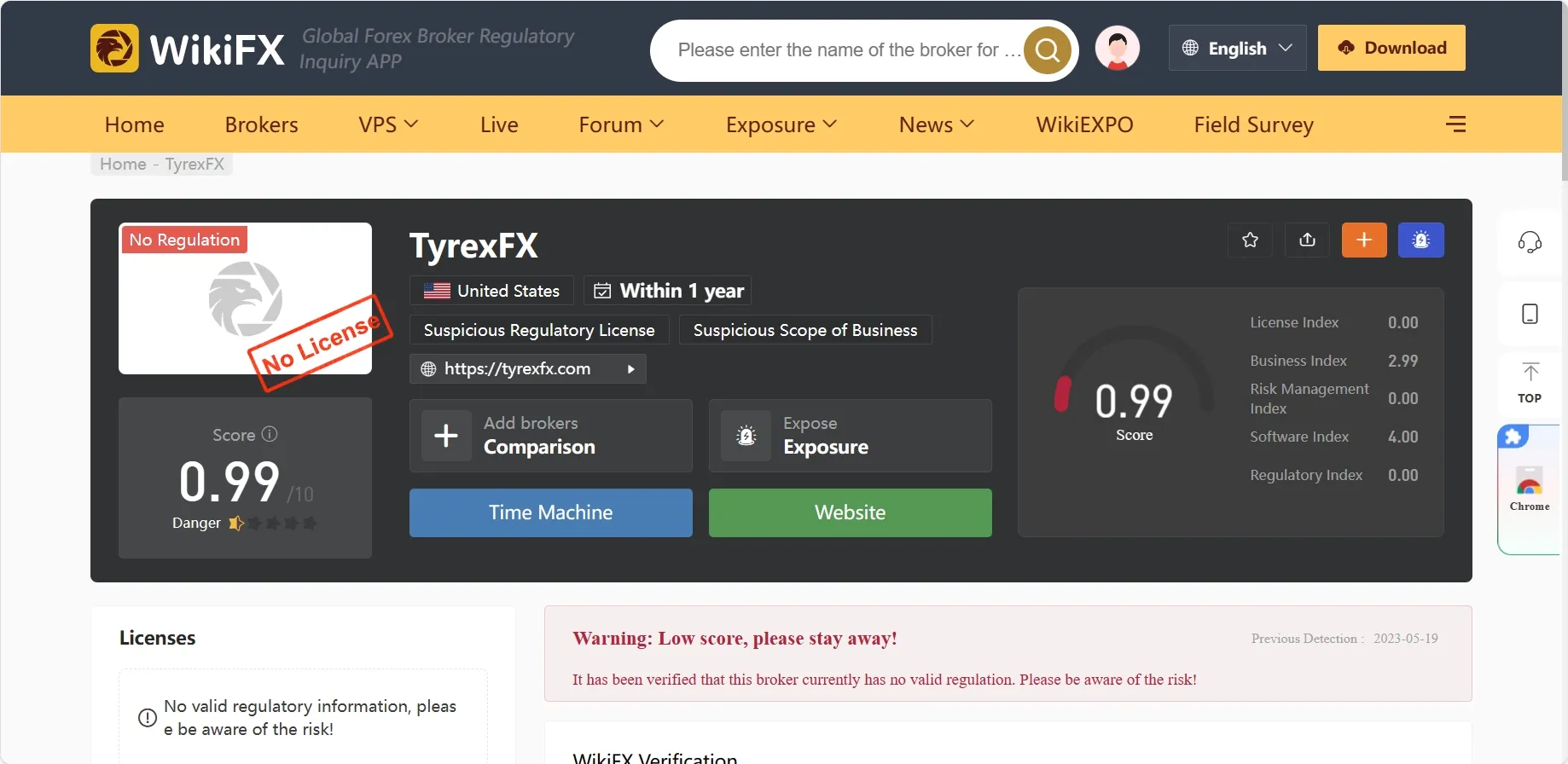
Task: Click the green Website button
Action: pyautogui.click(x=851, y=512)
